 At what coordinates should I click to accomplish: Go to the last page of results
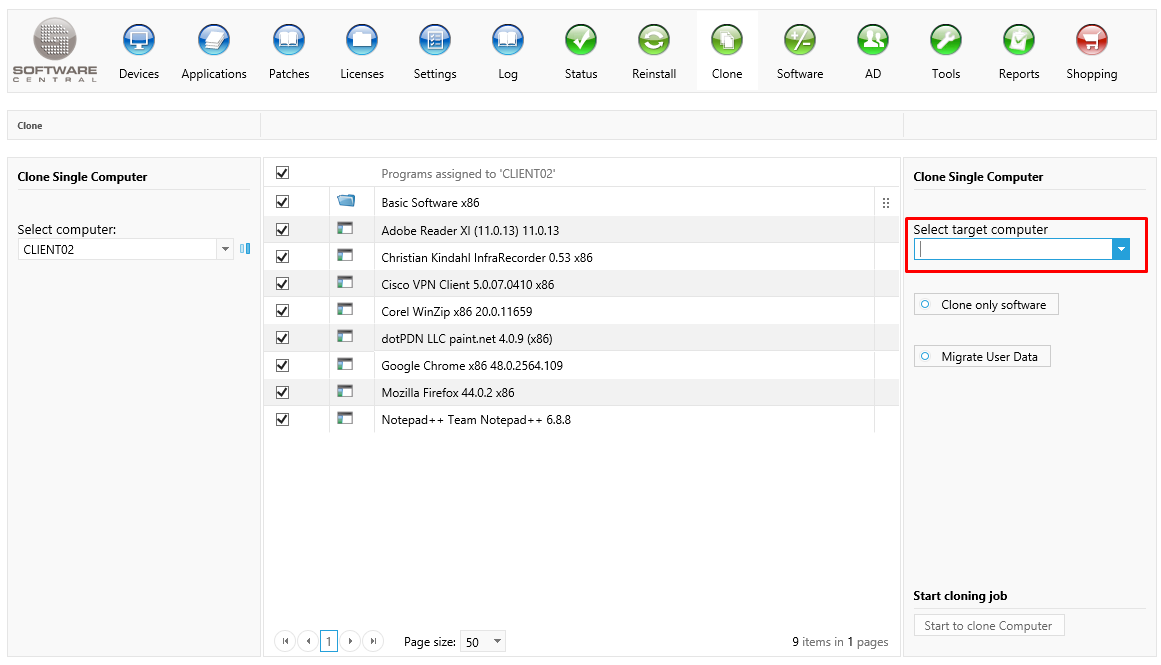(373, 641)
